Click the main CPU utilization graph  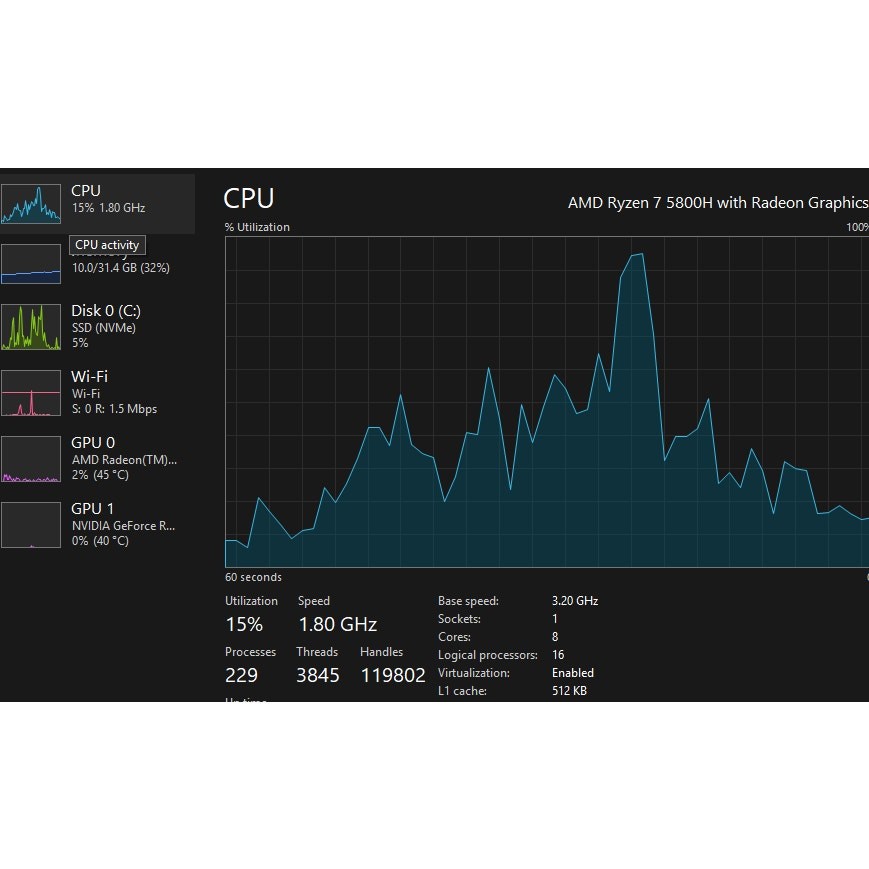coord(547,402)
